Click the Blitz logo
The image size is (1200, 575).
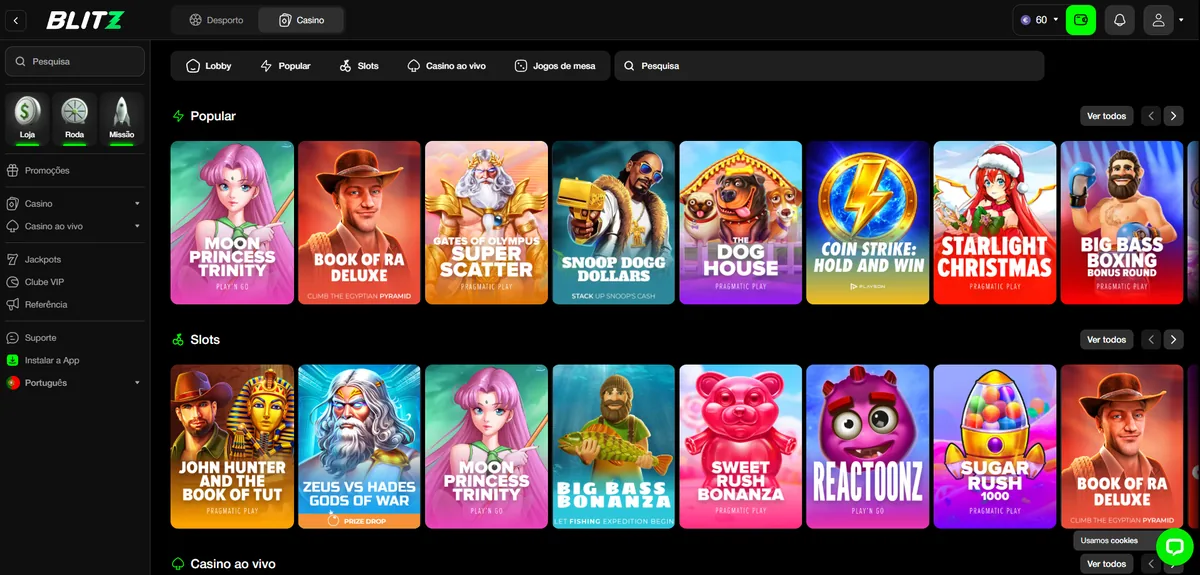pos(85,20)
